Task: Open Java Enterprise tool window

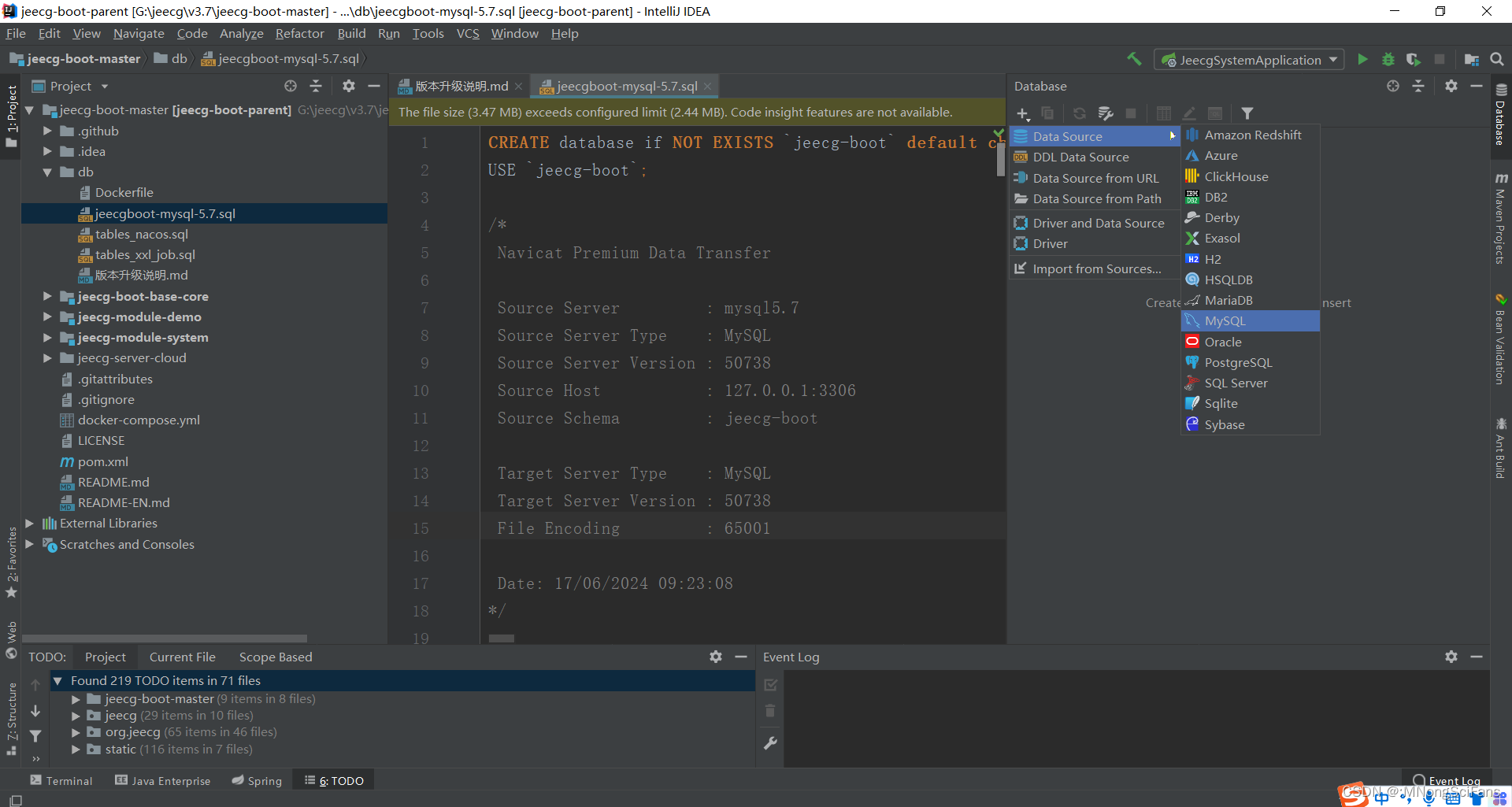Action: point(163,780)
